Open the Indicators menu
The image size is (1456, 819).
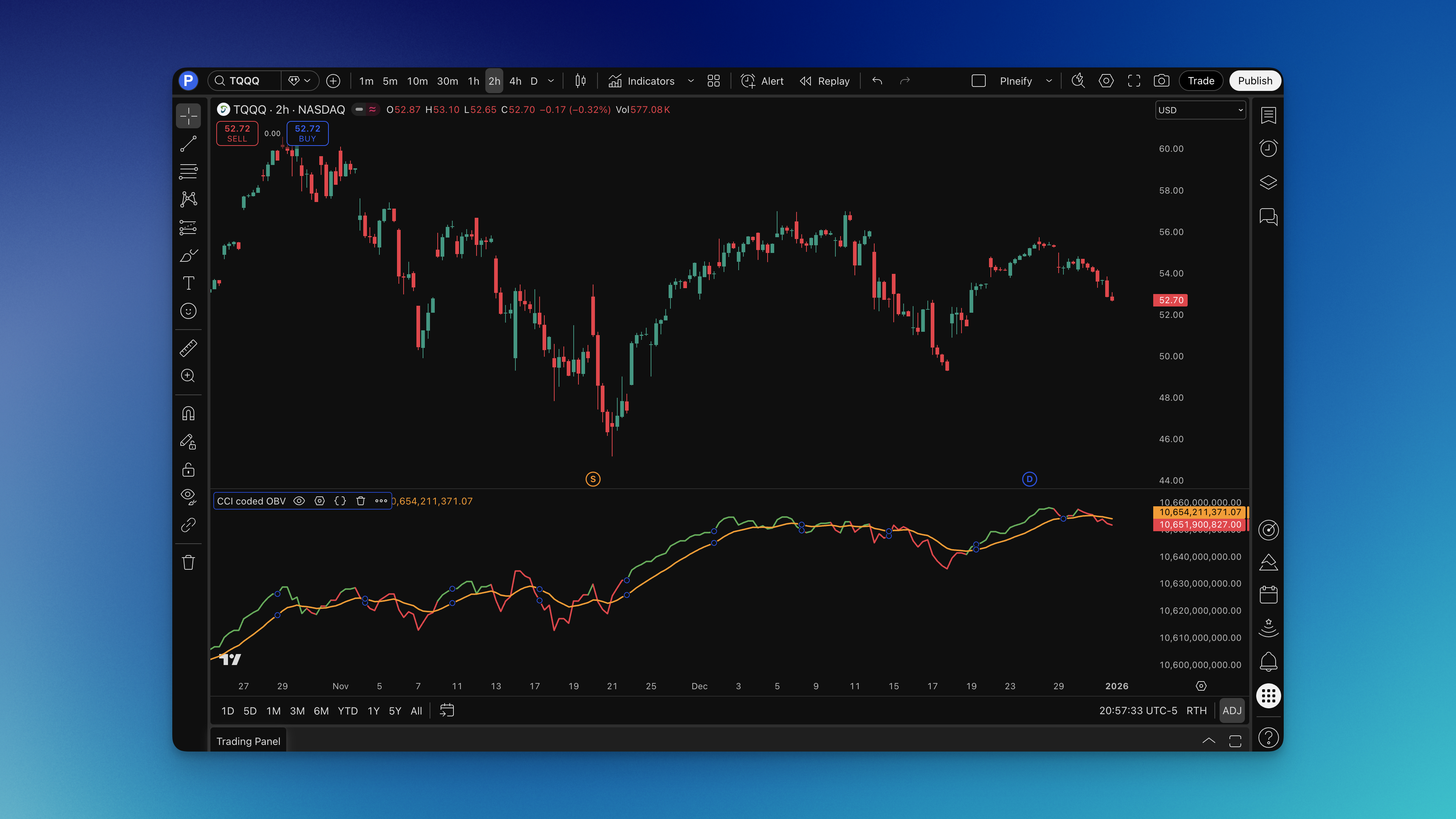(651, 81)
